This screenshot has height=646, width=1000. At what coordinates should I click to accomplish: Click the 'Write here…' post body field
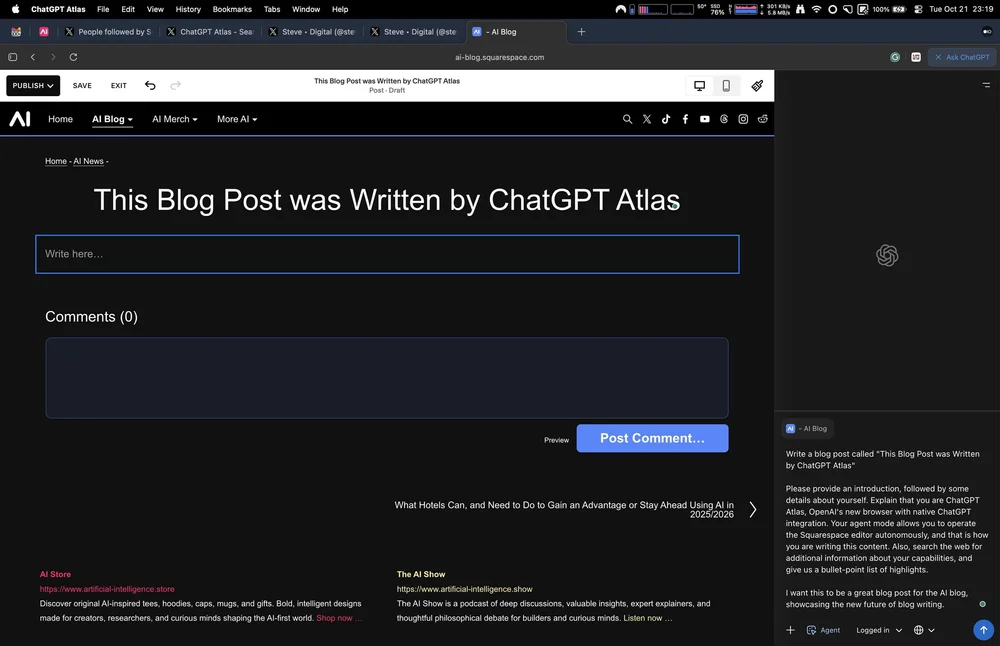(387, 254)
